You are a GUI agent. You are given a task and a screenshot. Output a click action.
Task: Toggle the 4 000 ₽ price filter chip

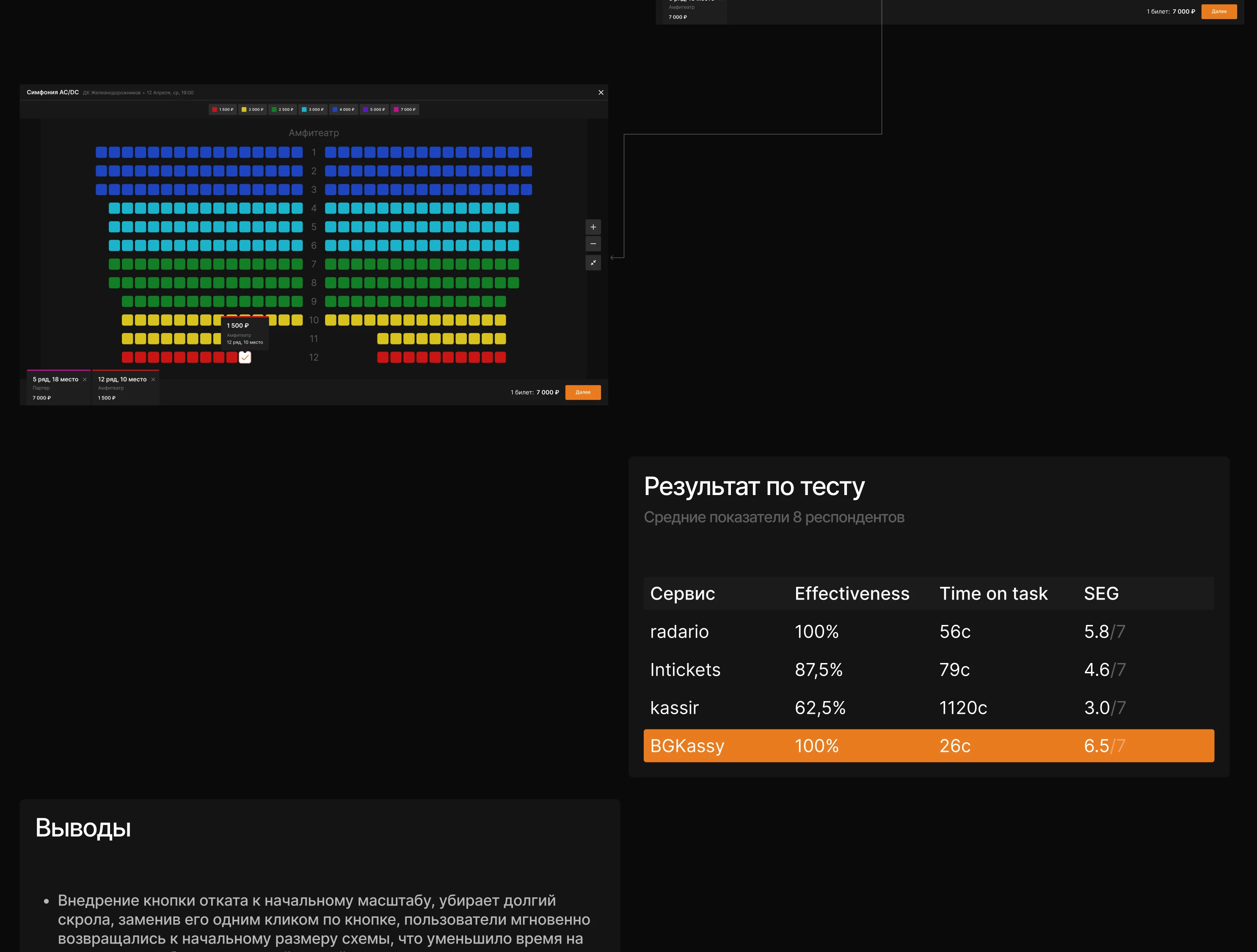pyautogui.click(x=343, y=110)
